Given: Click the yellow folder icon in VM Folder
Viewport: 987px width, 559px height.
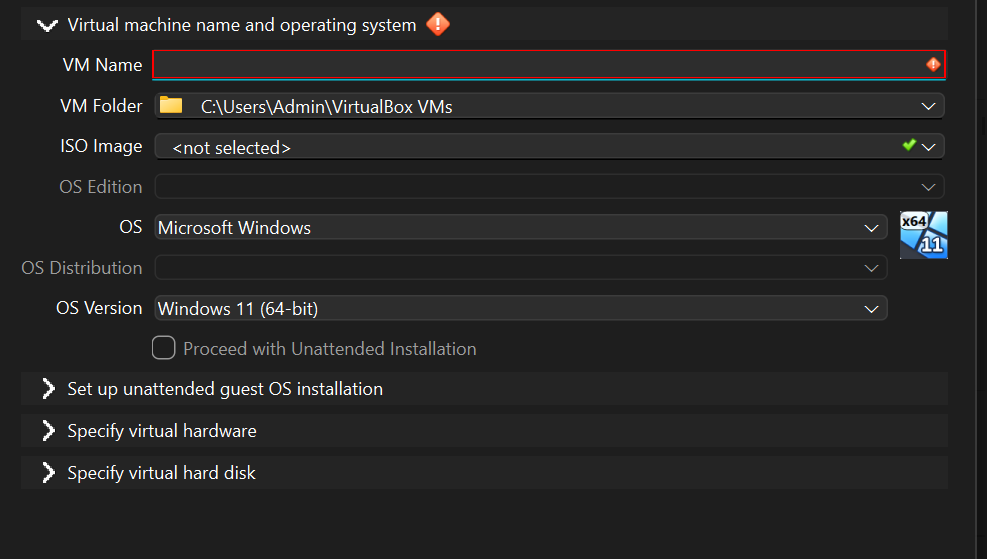Looking at the screenshot, I should point(171,105).
